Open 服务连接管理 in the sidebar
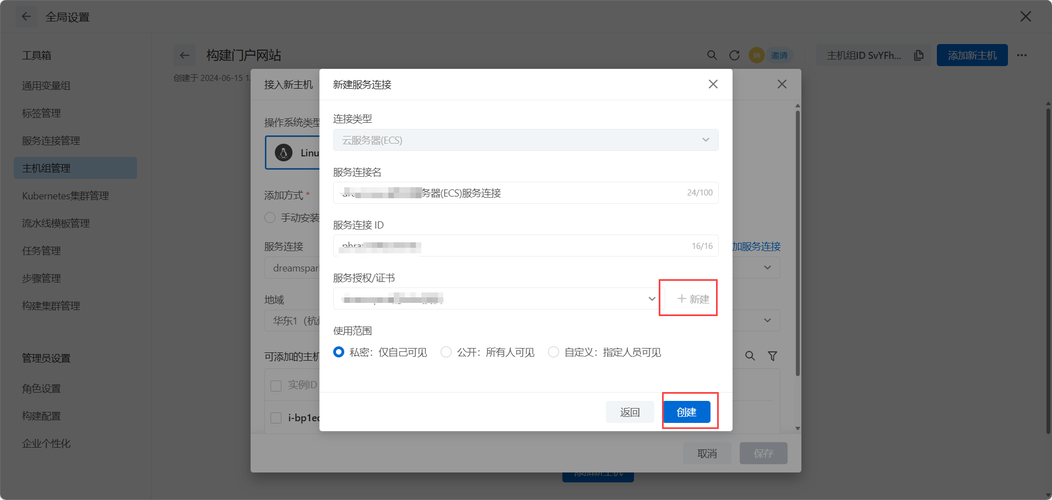 51,140
